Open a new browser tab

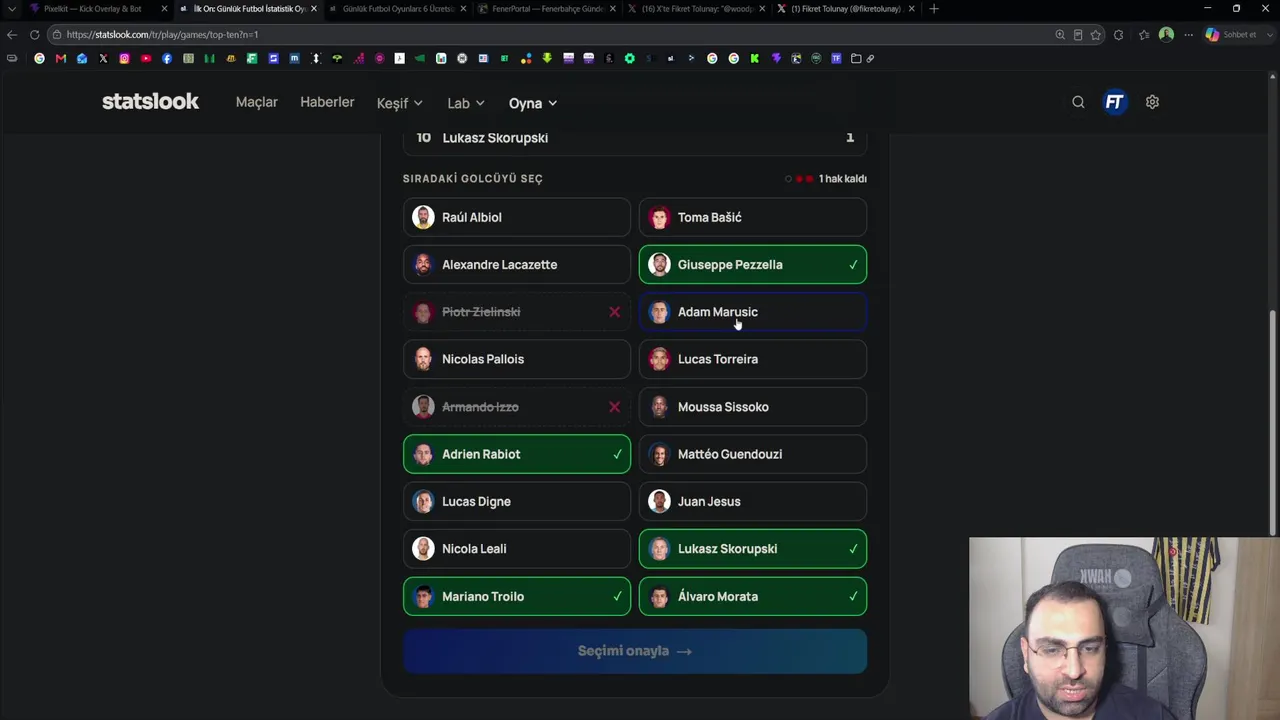coord(934,9)
